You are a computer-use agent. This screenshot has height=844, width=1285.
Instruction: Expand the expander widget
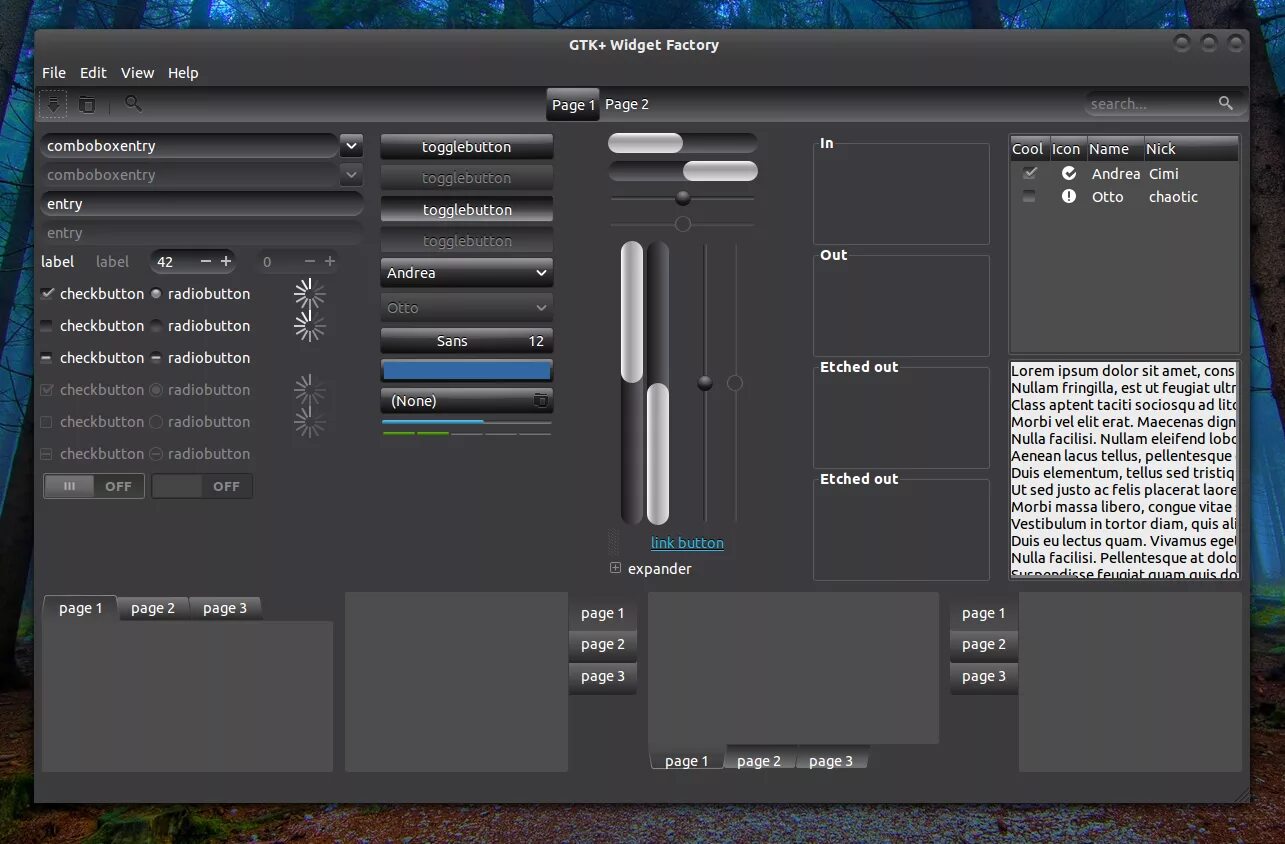[x=616, y=568]
